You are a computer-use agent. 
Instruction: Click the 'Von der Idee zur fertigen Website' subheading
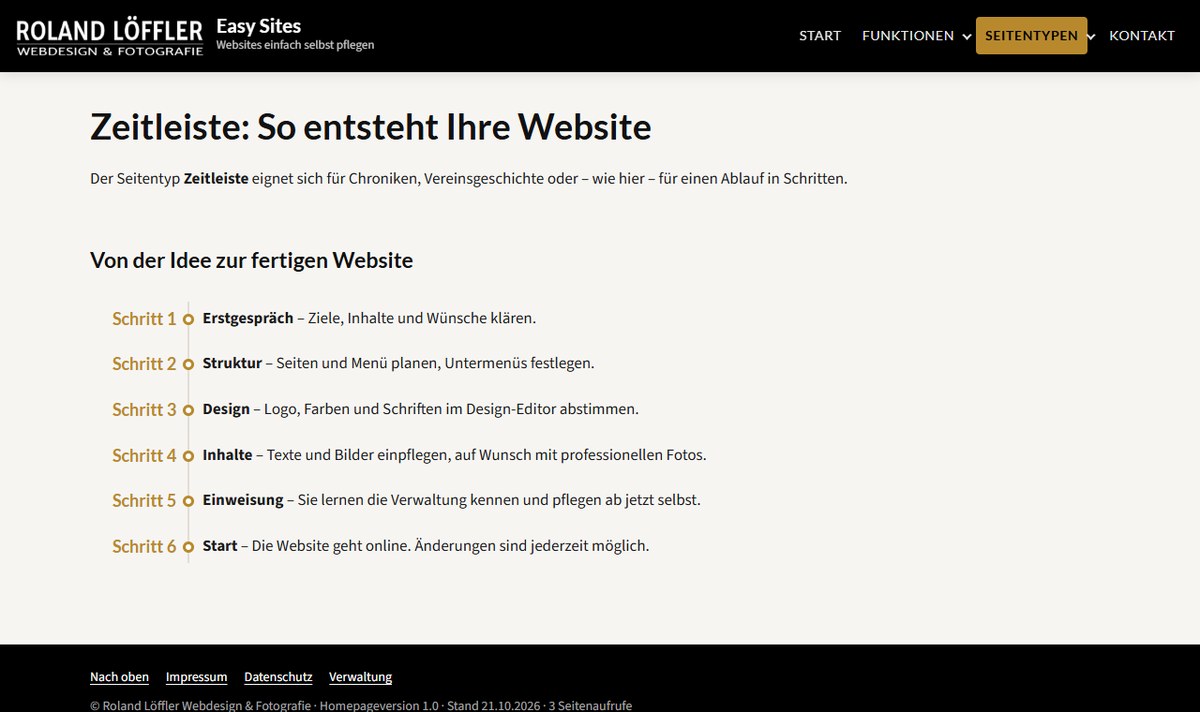pos(251,261)
